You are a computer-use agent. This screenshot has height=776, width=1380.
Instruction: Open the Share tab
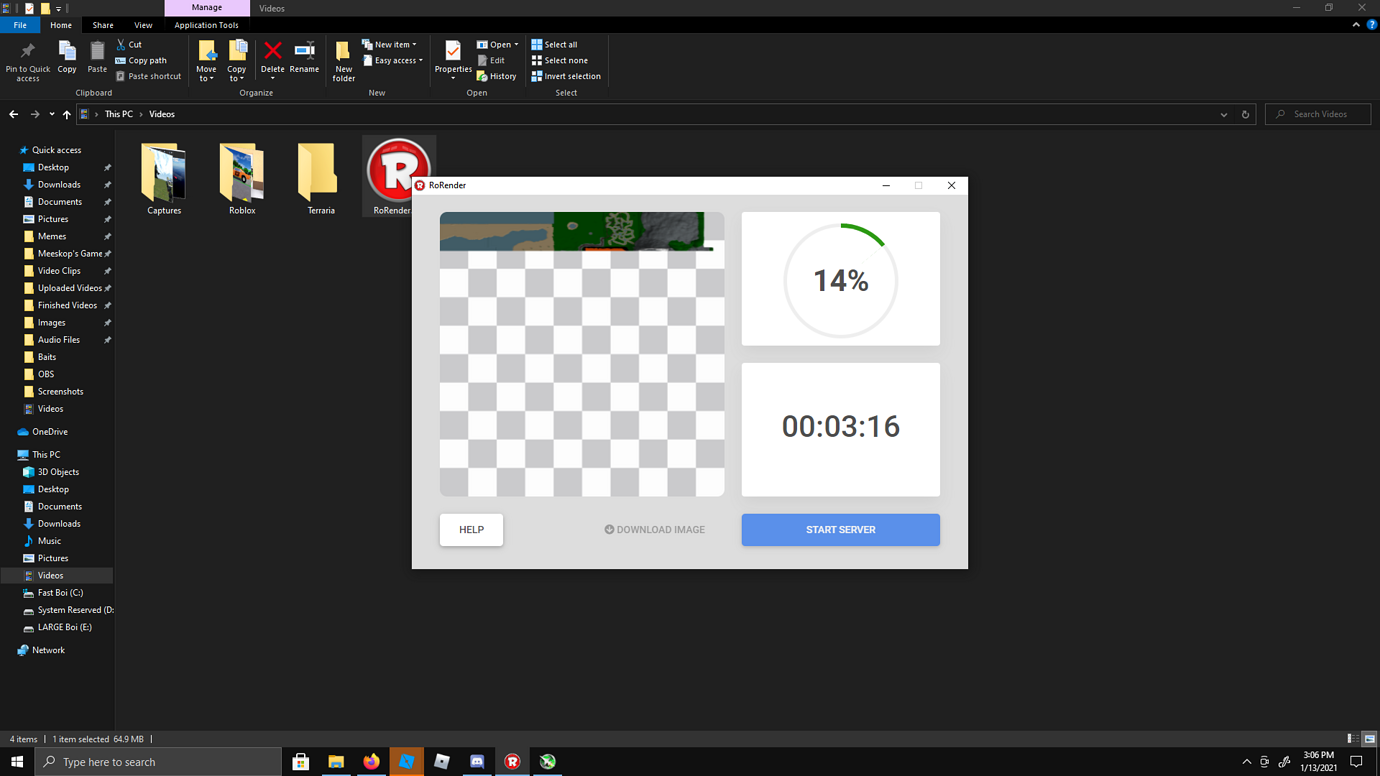click(102, 24)
